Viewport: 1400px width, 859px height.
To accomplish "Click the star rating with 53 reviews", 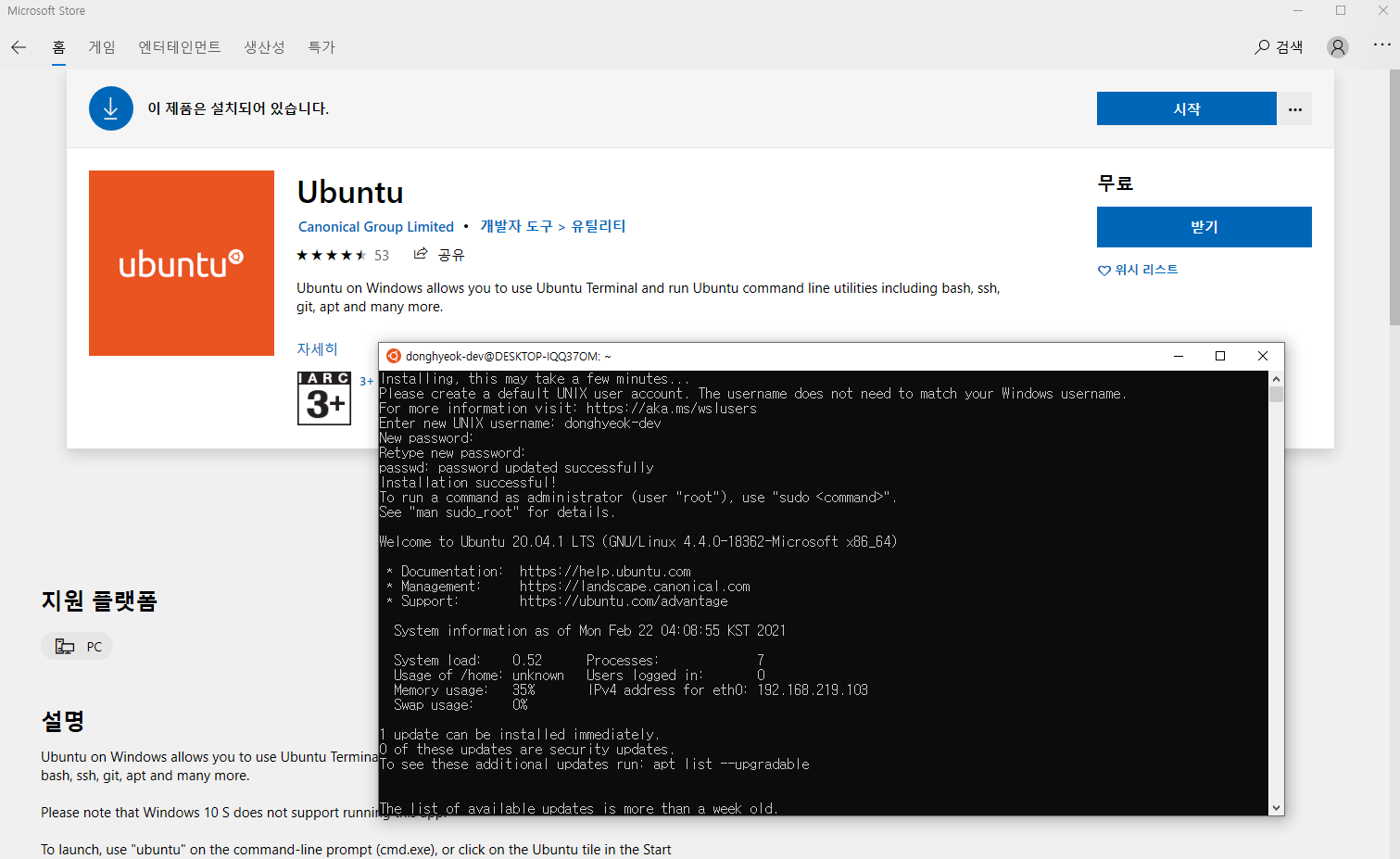I will pyautogui.click(x=343, y=255).
